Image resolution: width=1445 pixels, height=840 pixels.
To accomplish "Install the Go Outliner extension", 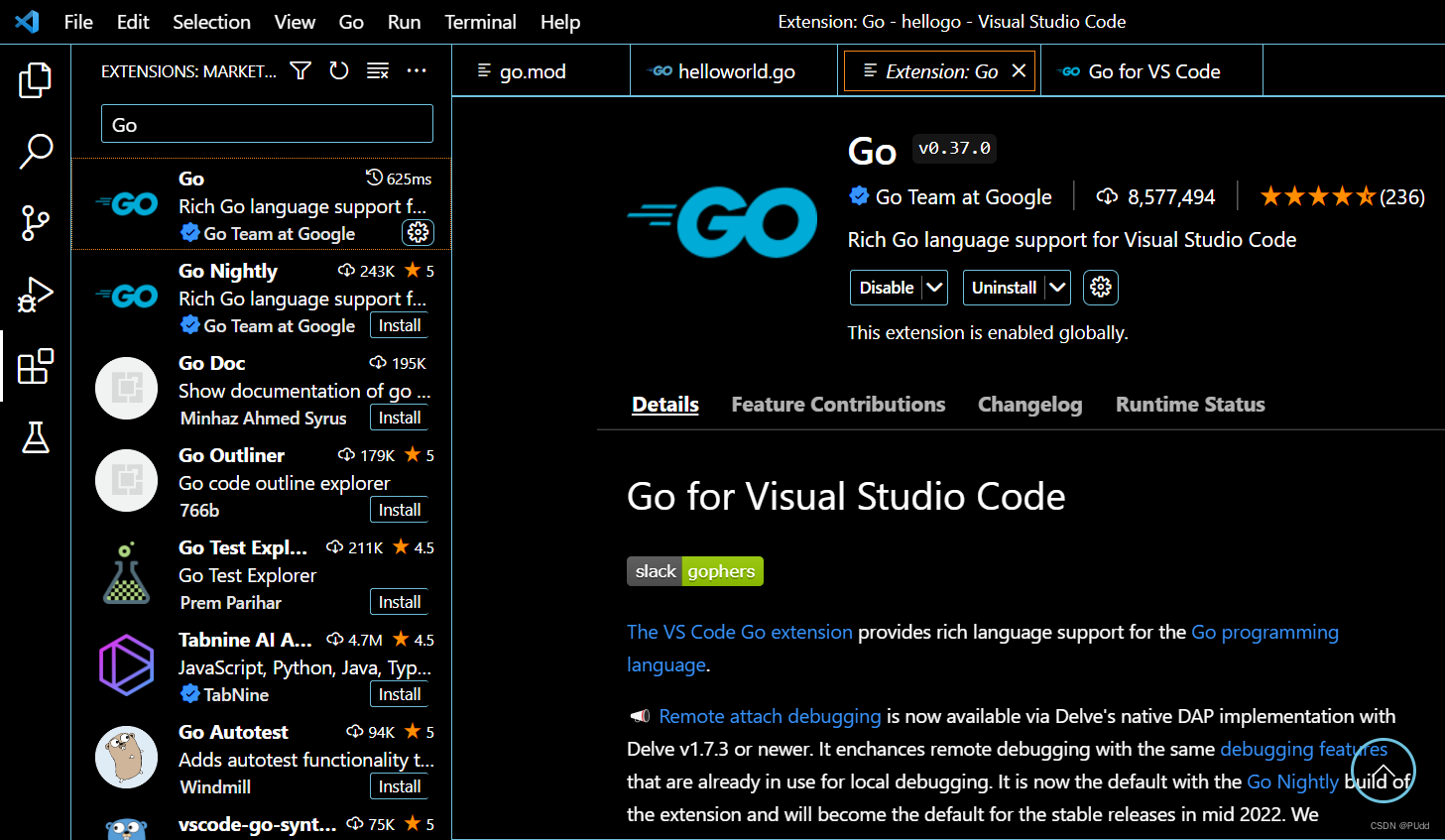I will tap(400, 510).
